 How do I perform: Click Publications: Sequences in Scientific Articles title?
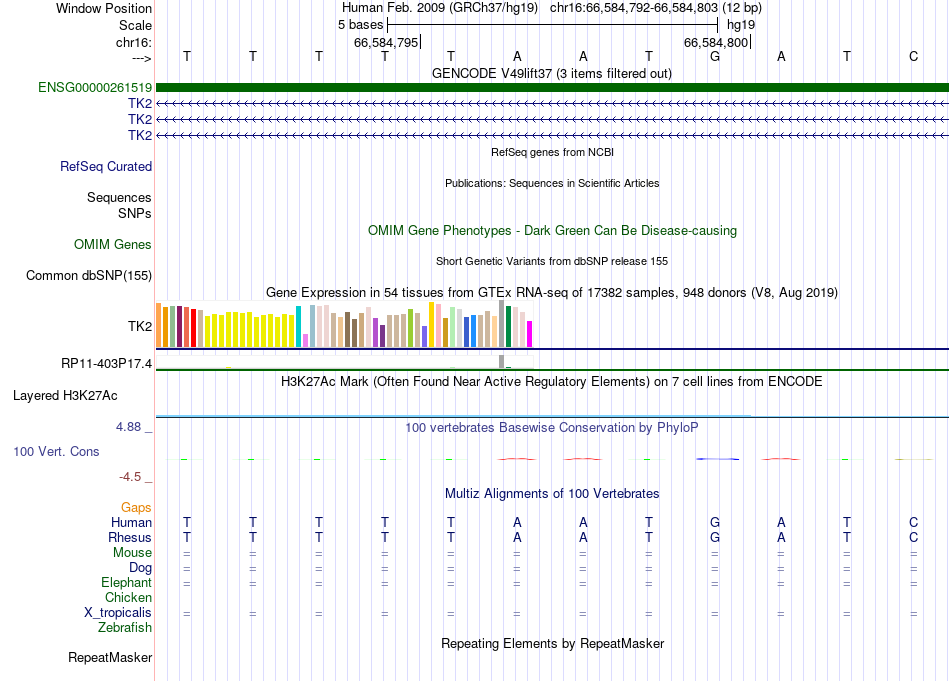(x=552, y=183)
